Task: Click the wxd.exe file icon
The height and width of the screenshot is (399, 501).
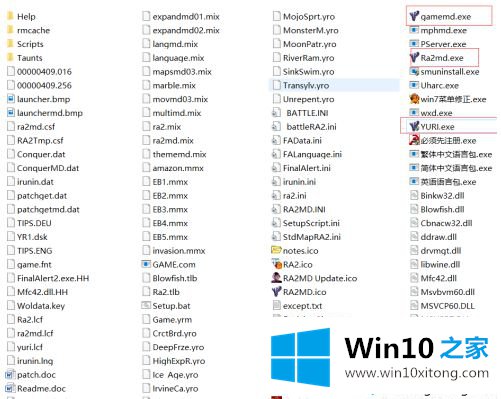Action: pyautogui.click(x=414, y=113)
